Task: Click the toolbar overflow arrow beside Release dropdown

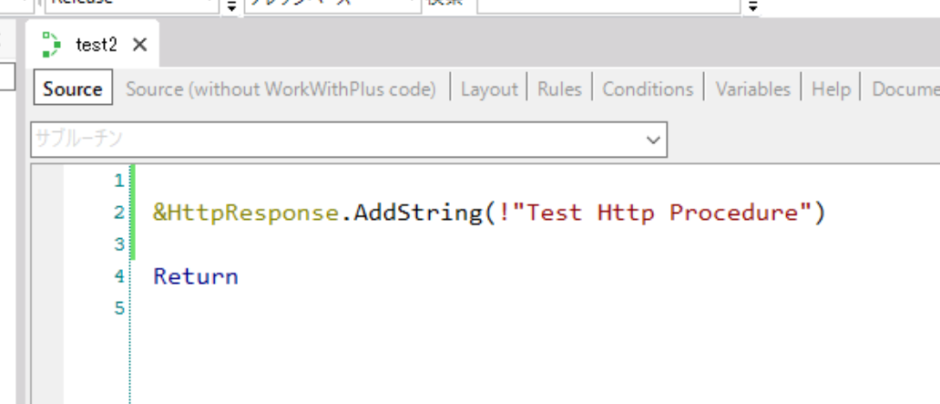Action: [x=232, y=6]
